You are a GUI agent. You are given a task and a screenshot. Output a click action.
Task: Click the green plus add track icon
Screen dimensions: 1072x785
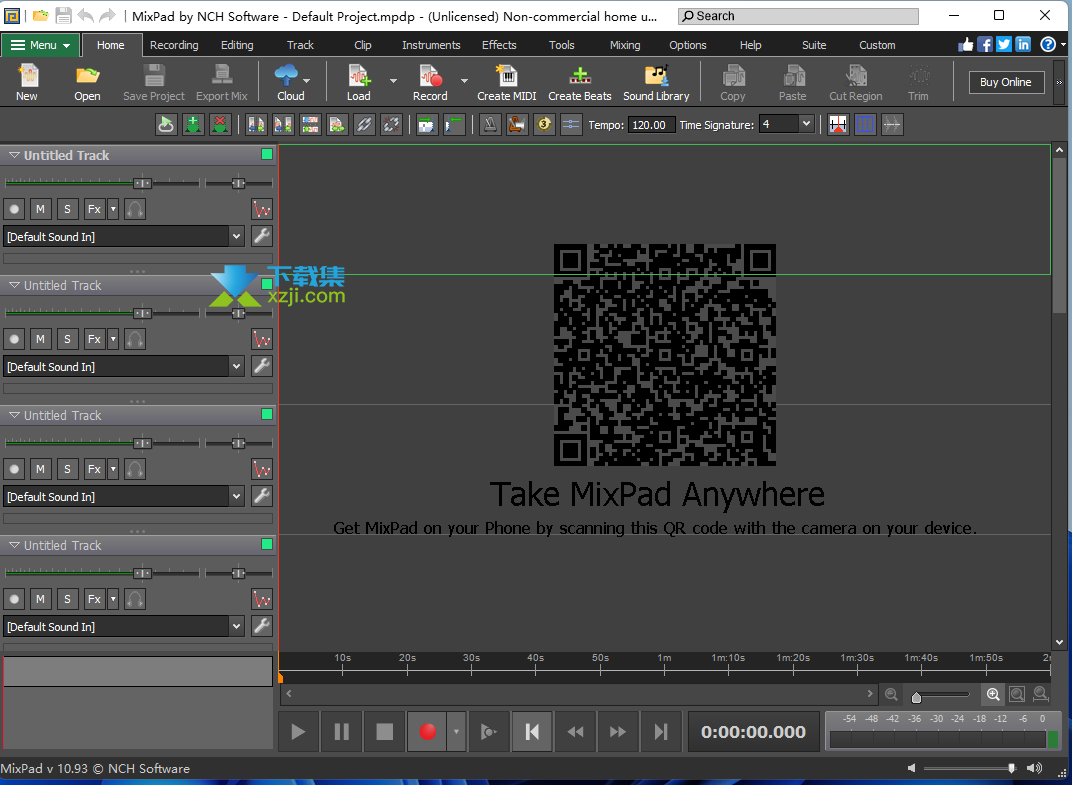pyautogui.click(x=193, y=124)
